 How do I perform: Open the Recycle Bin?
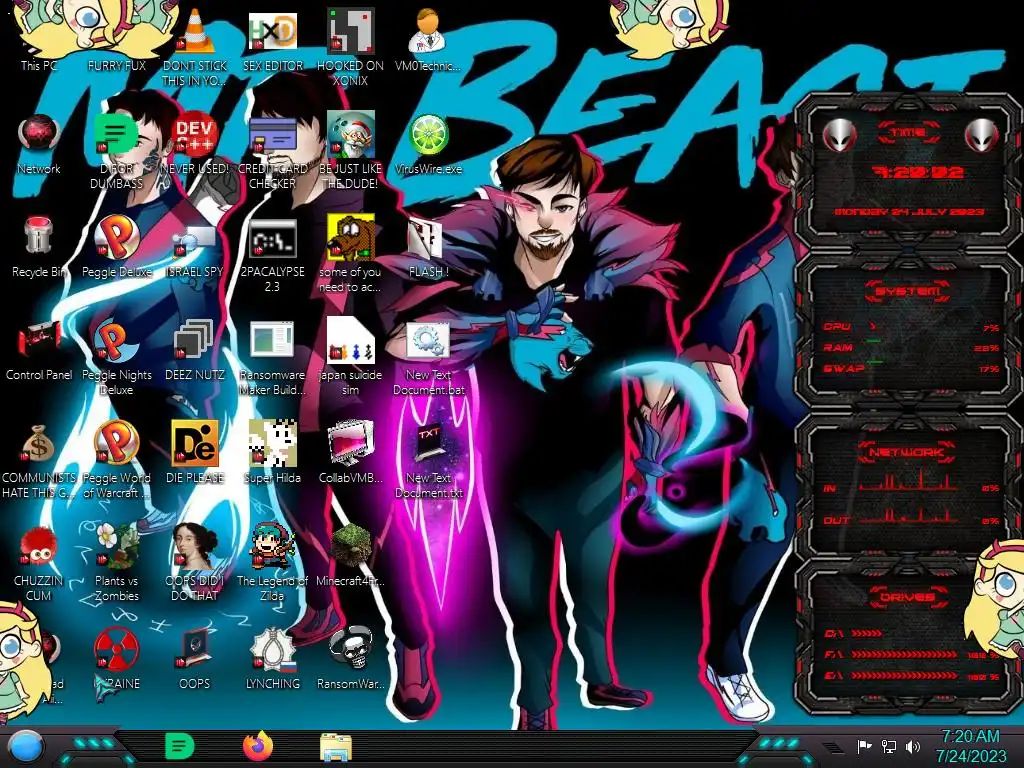click(39, 236)
